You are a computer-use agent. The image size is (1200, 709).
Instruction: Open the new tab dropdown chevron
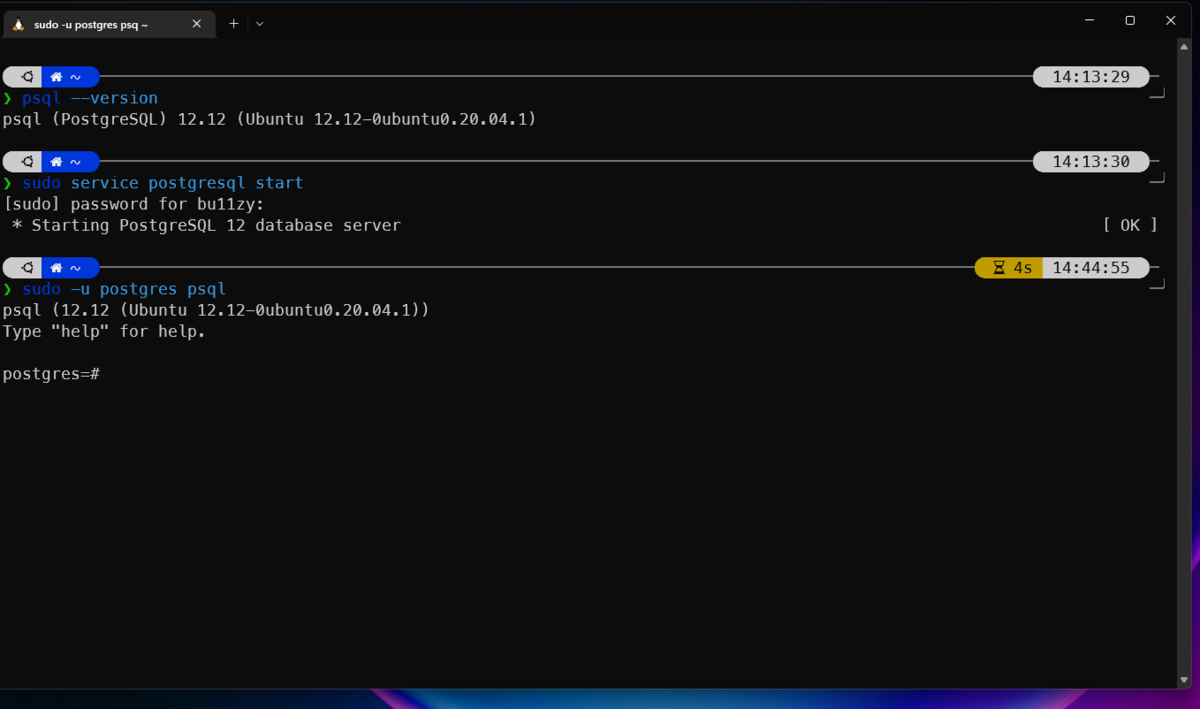[259, 22]
